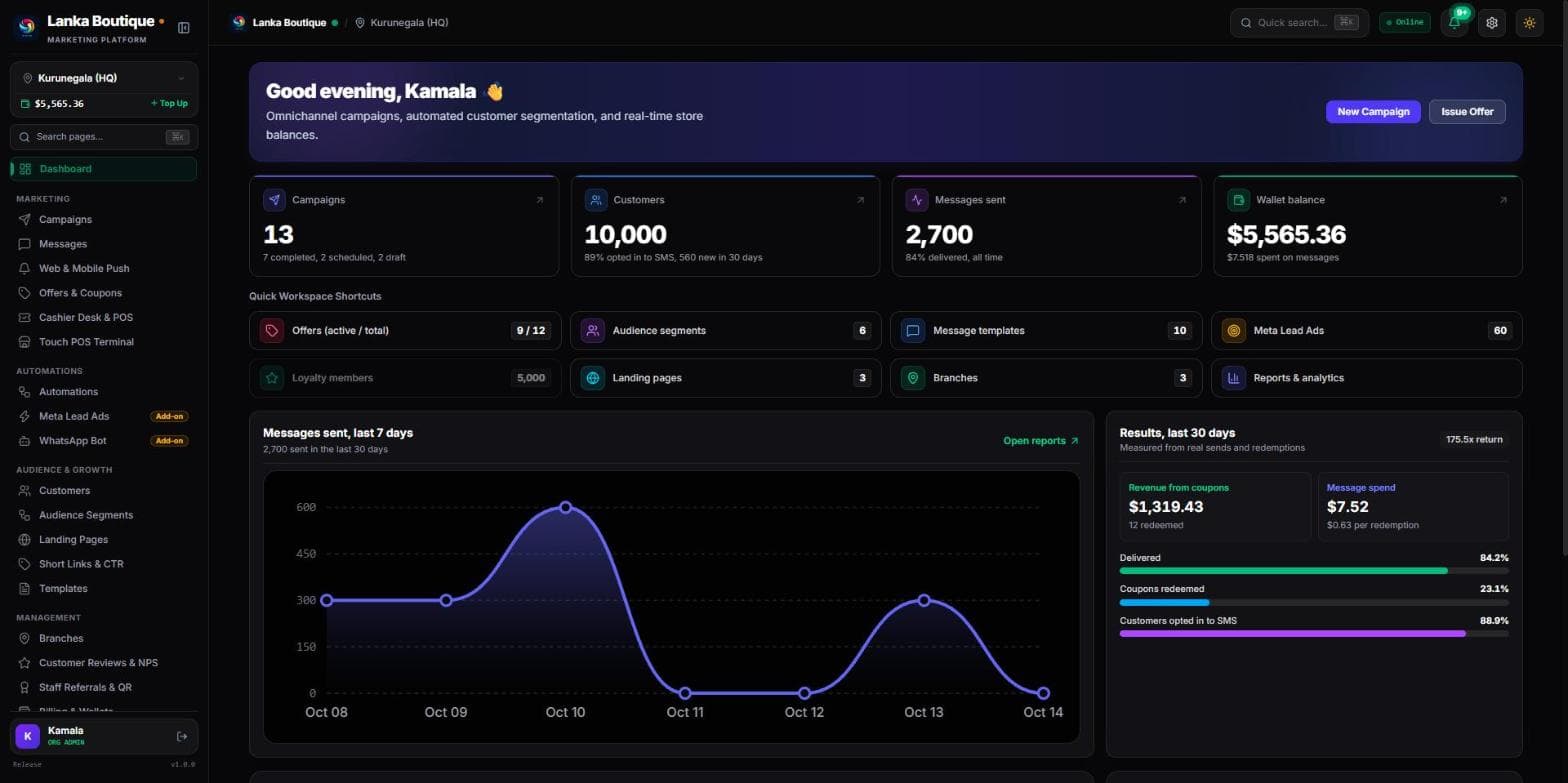The image size is (1568, 783).
Task: Click the Meta Lead Ads target icon
Action: pos(1234,330)
